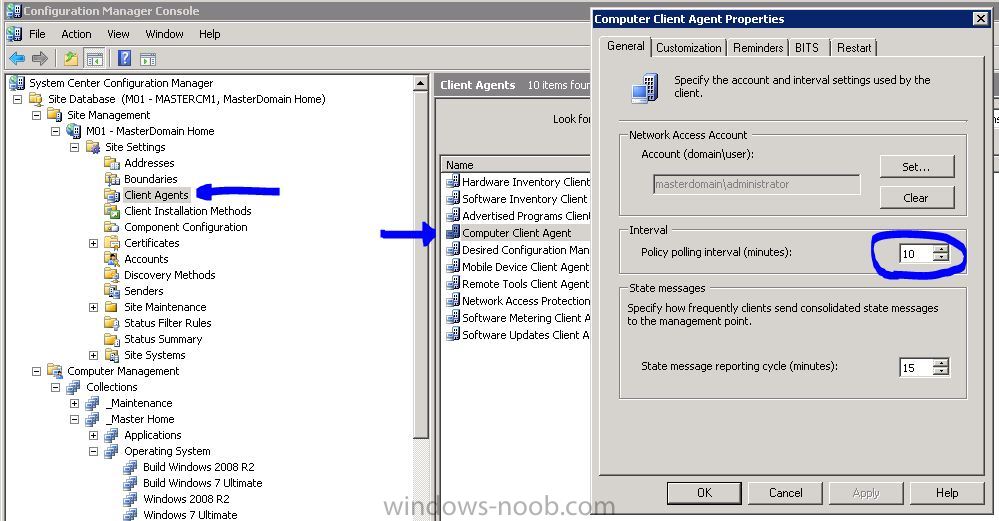
Task: Expand the Certificates node
Action: (94, 243)
